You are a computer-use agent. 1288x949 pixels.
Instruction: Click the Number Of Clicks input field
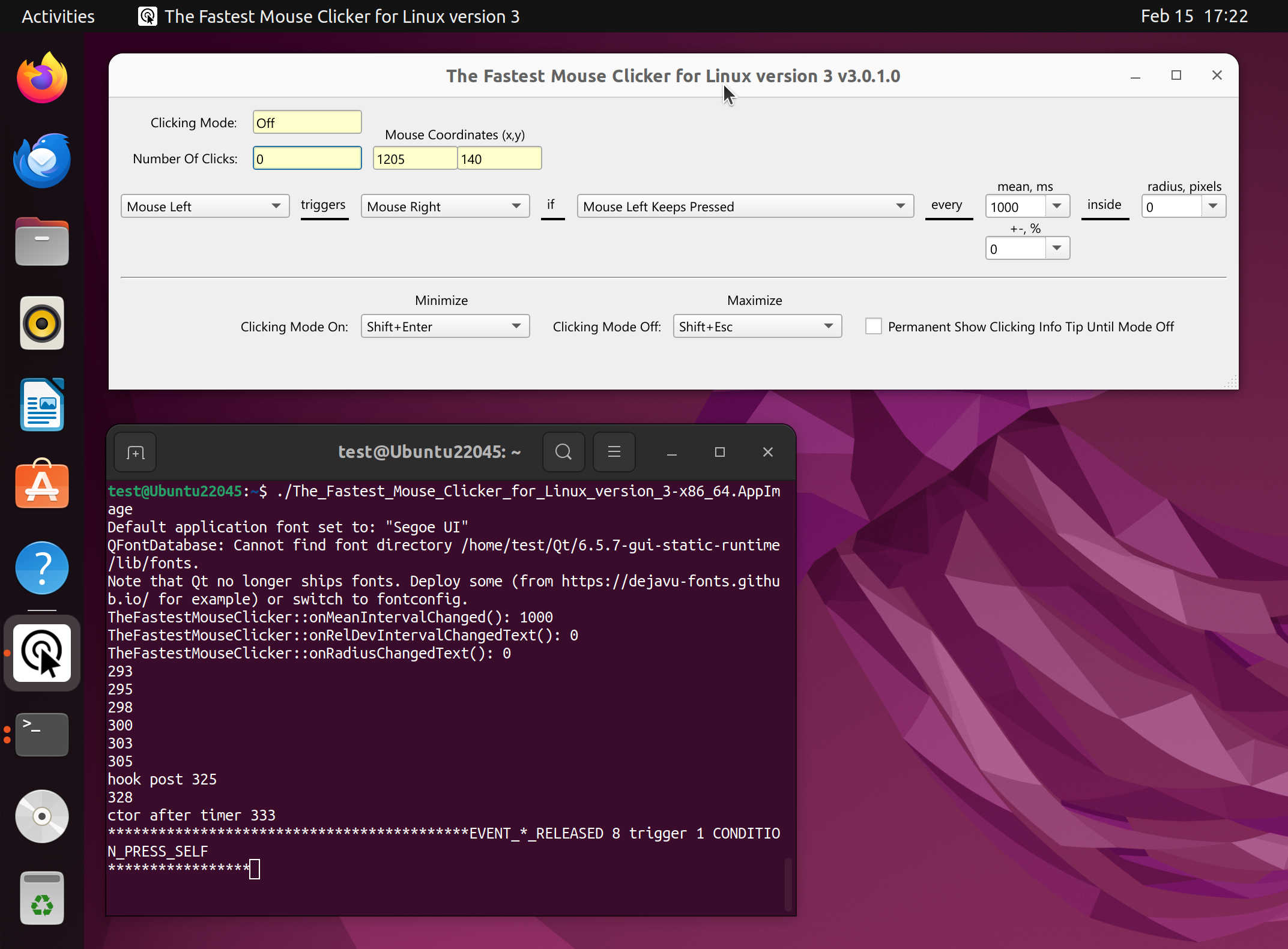coord(307,158)
